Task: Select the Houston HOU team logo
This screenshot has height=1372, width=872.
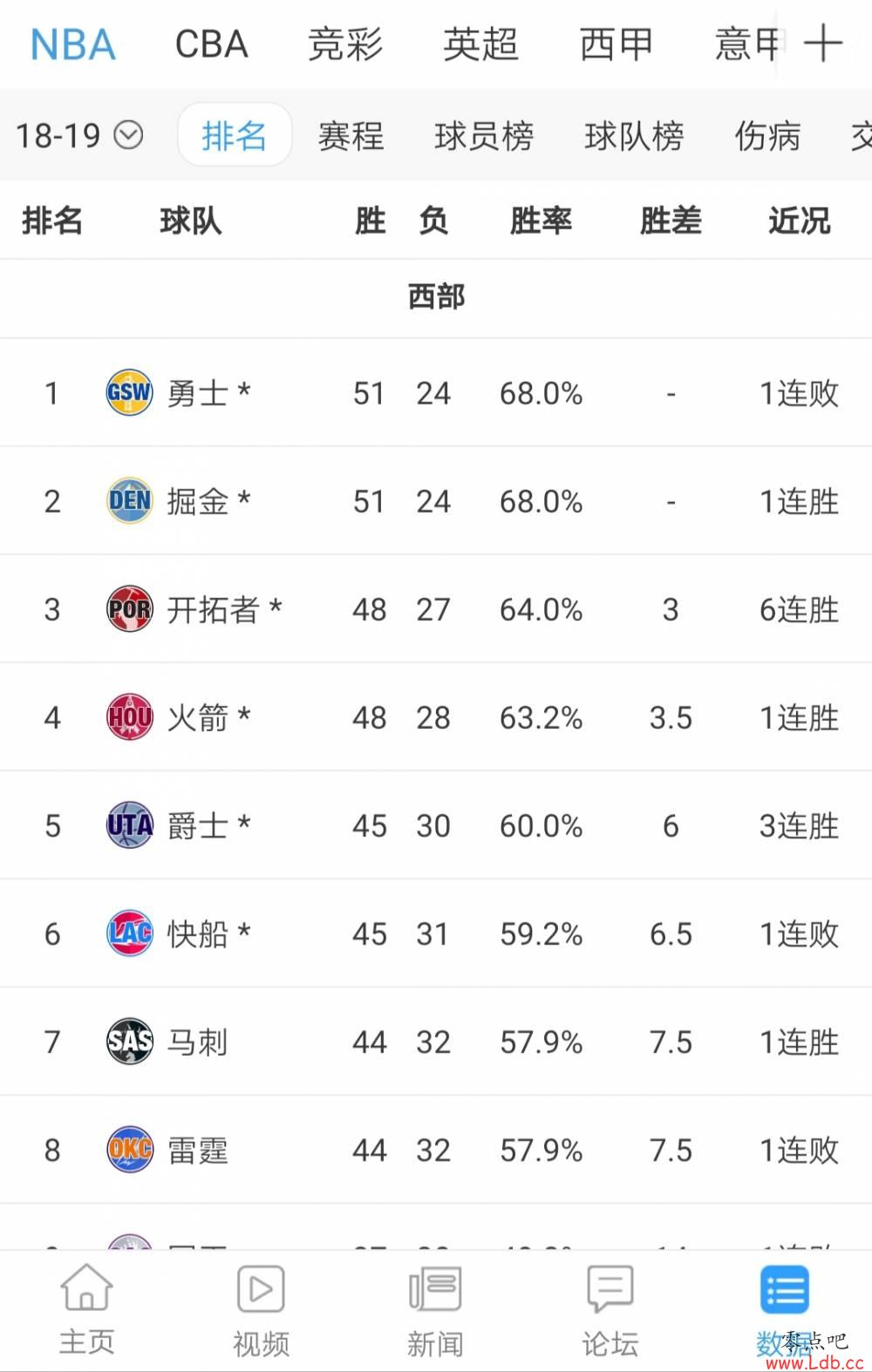Action: click(129, 717)
